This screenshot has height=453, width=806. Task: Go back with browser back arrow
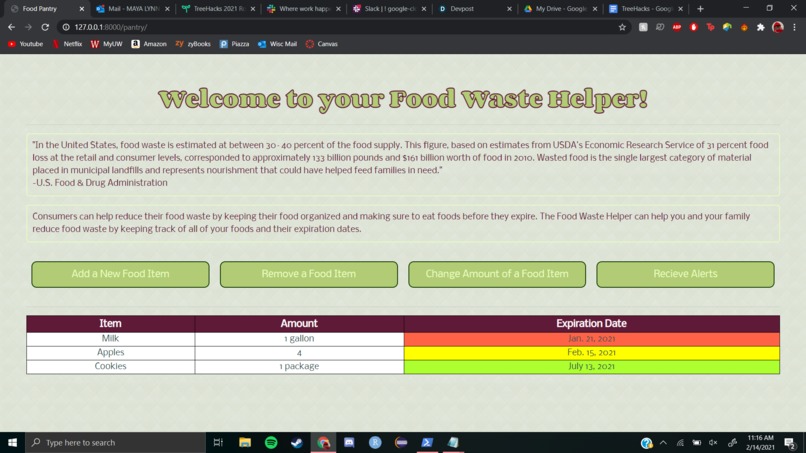point(11,27)
